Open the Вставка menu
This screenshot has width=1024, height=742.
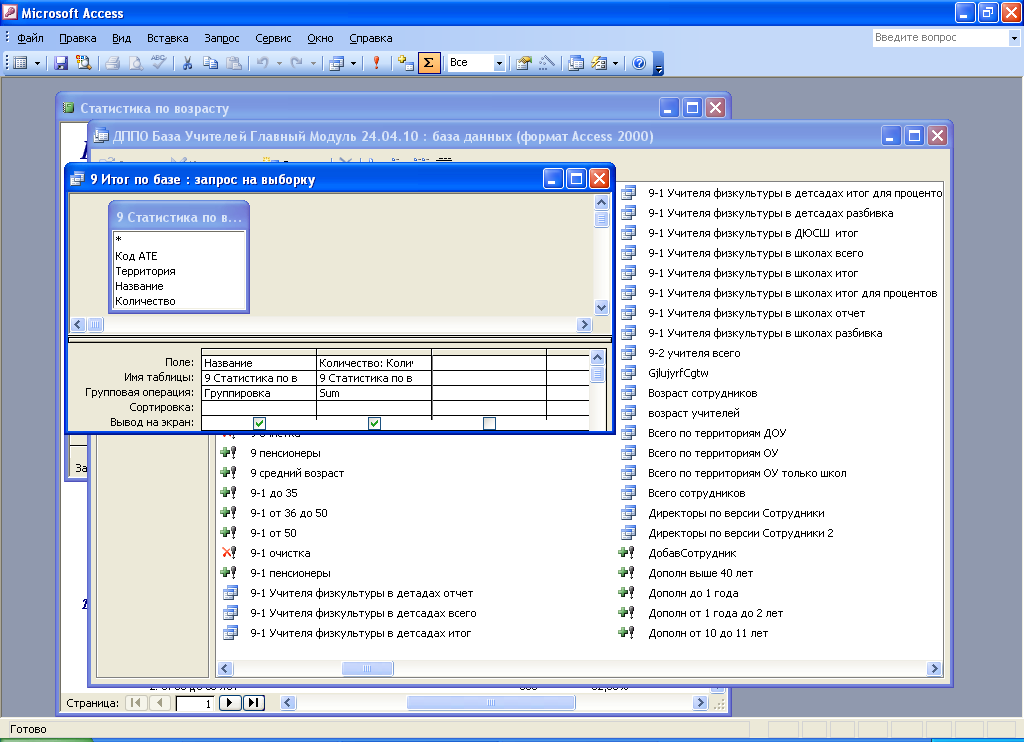pos(167,38)
